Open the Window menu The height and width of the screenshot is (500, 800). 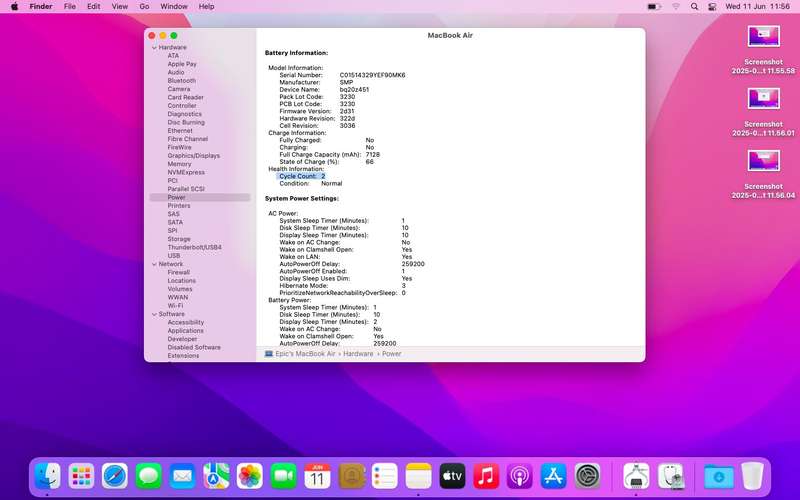174,7
